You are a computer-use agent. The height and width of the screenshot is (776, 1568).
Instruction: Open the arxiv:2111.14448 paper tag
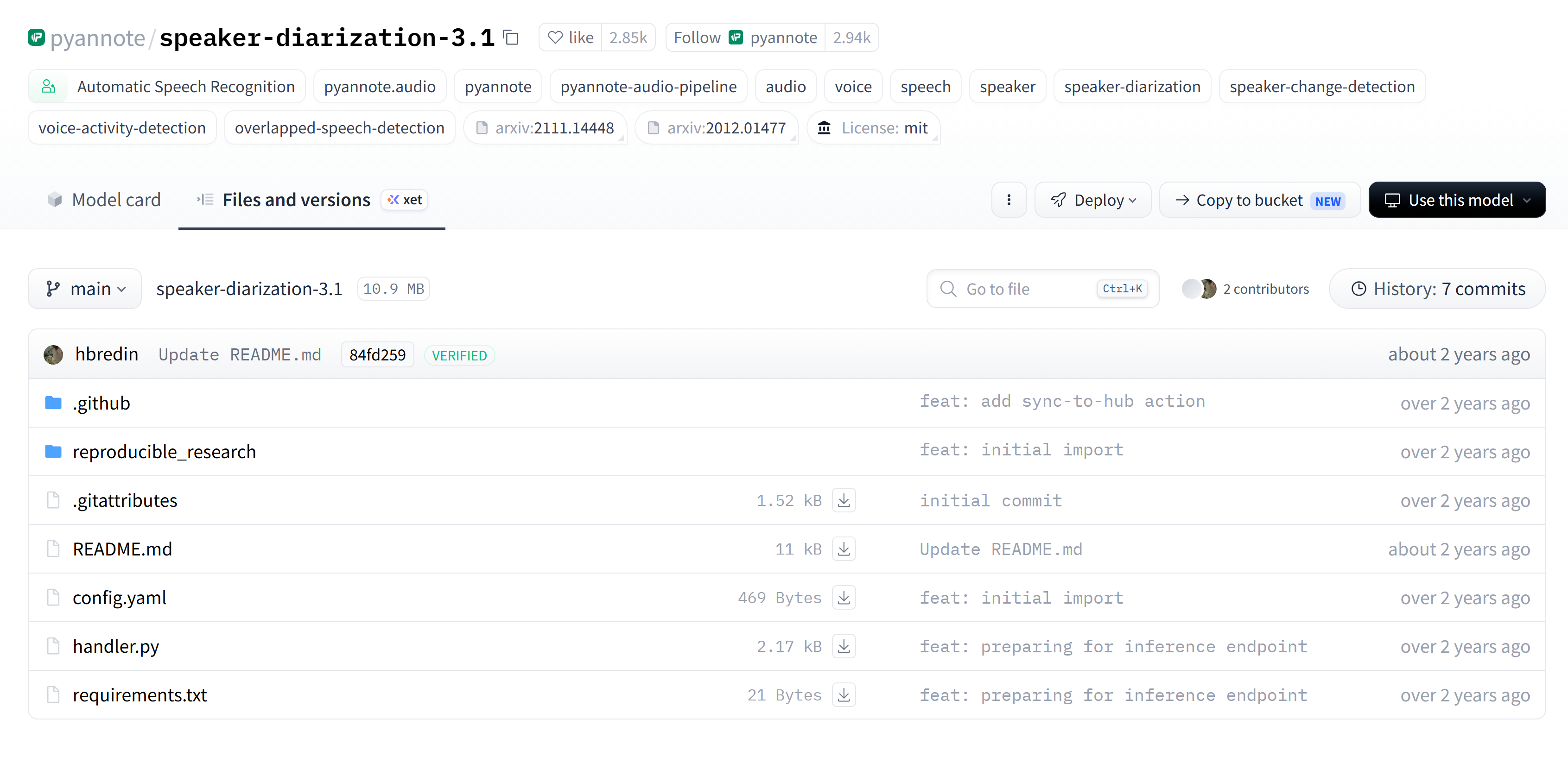pyautogui.click(x=546, y=128)
